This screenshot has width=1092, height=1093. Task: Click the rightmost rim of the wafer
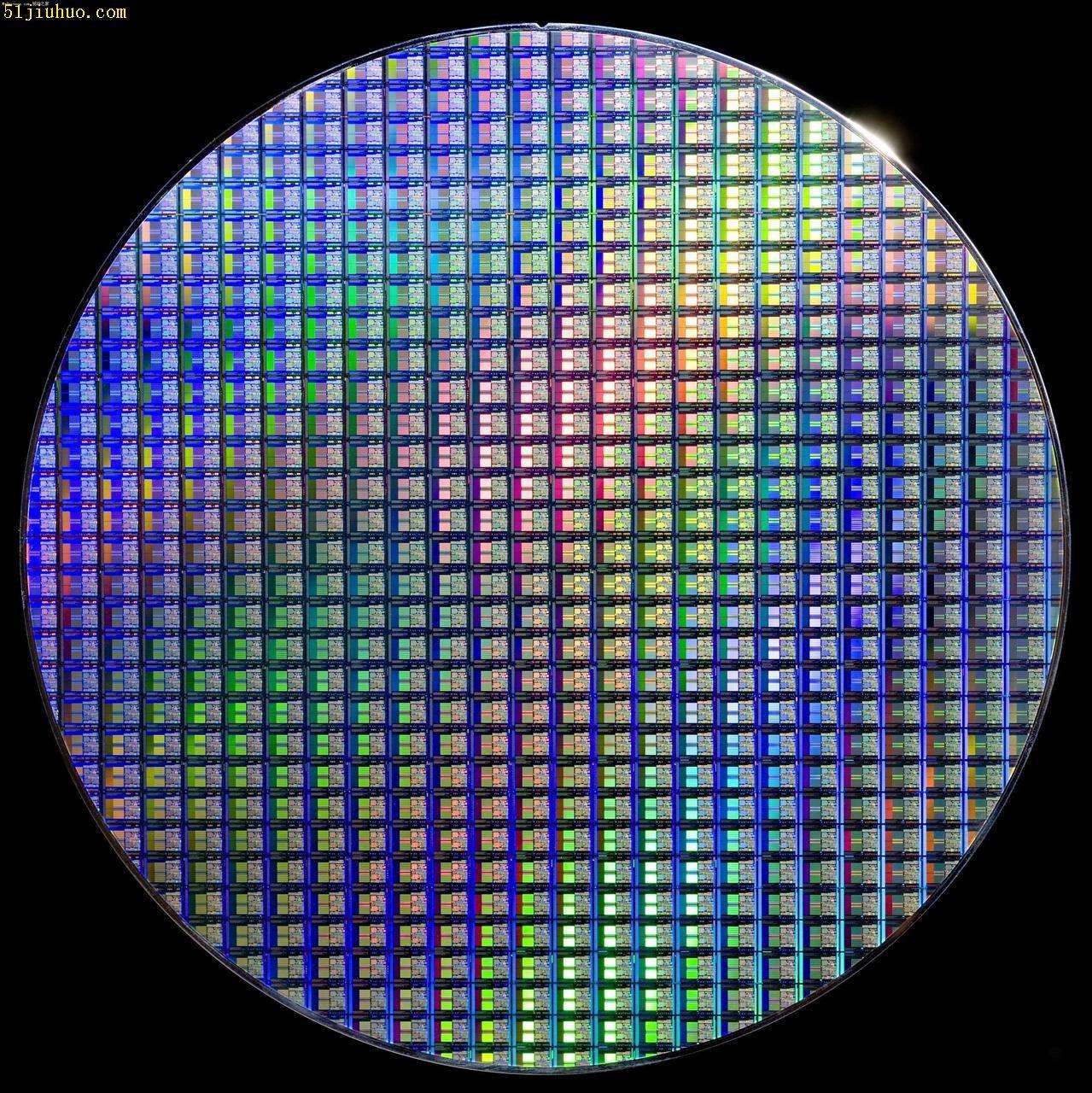tap(1067, 546)
